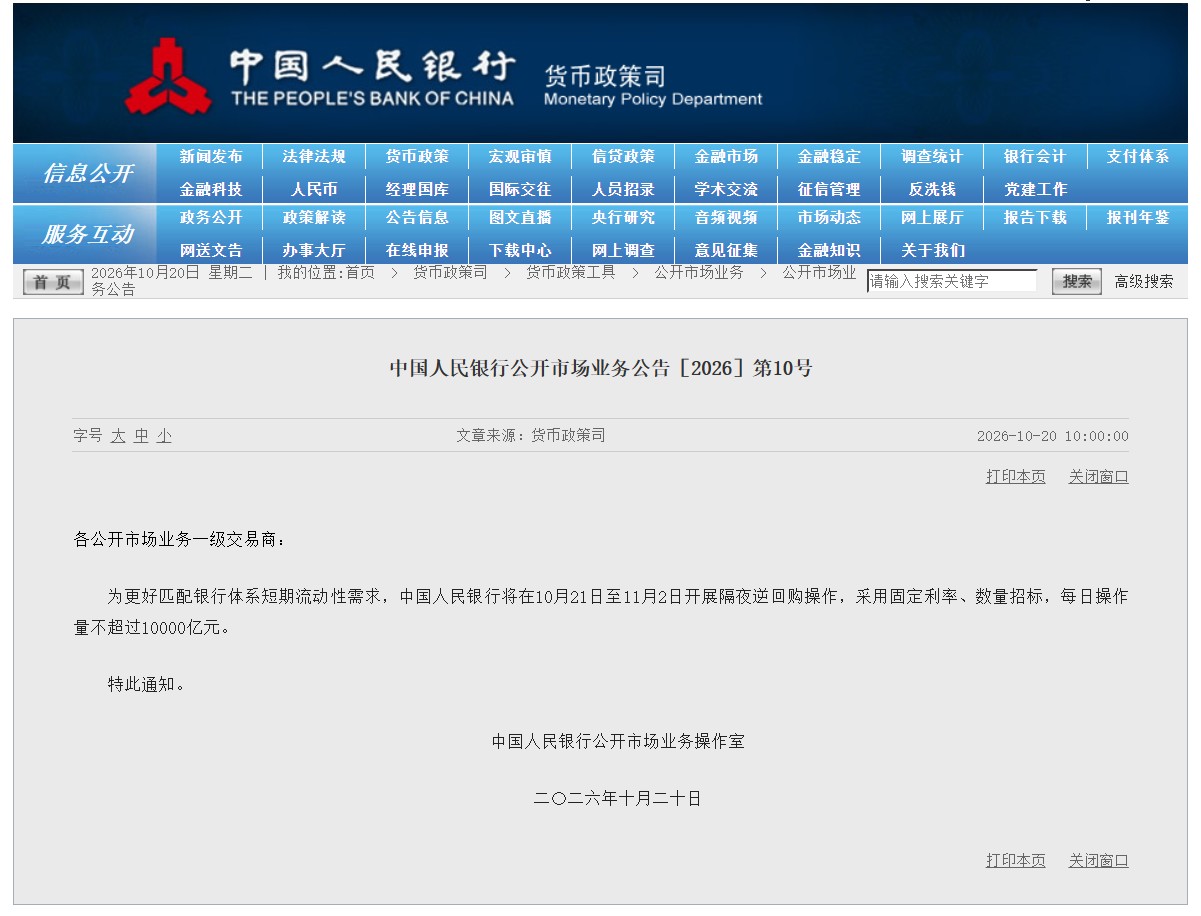Click top 打印本页 print link
Screen dimensions: 1201x916
[x=1016, y=477]
